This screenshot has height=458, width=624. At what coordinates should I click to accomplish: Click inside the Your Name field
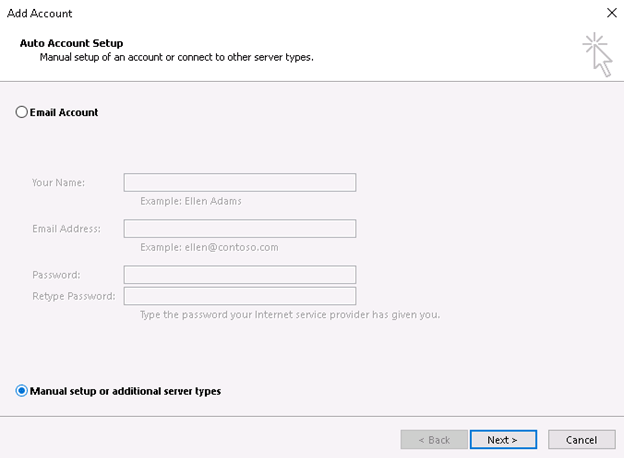(x=240, y=182)
